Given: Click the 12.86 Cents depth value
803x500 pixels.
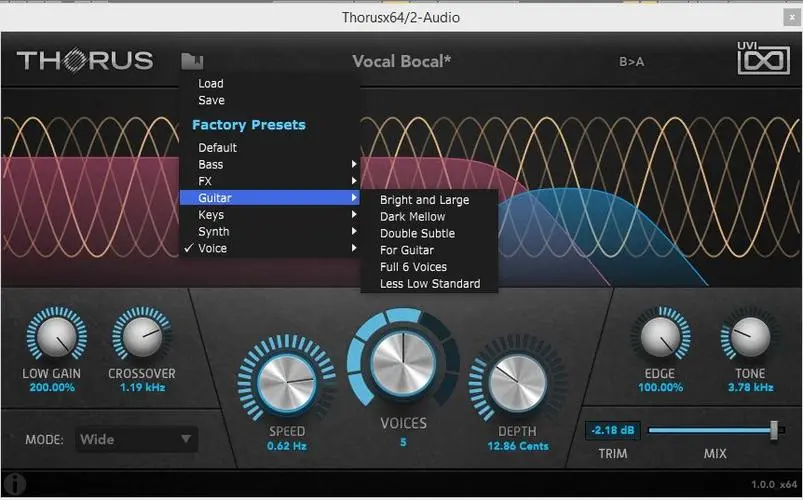Looking at the screenshot, I should point(518,446).
